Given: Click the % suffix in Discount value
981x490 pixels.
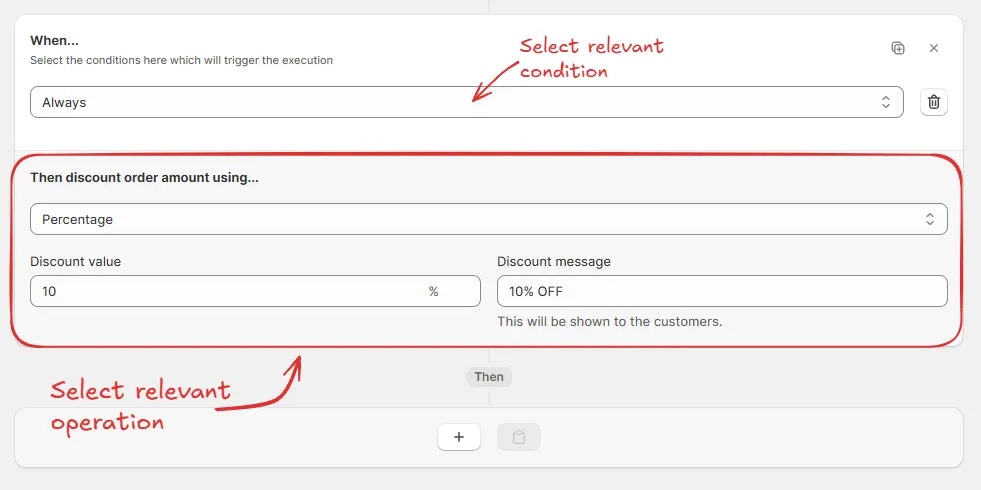Looking at the screenshot, I should [x=434, y=291].
